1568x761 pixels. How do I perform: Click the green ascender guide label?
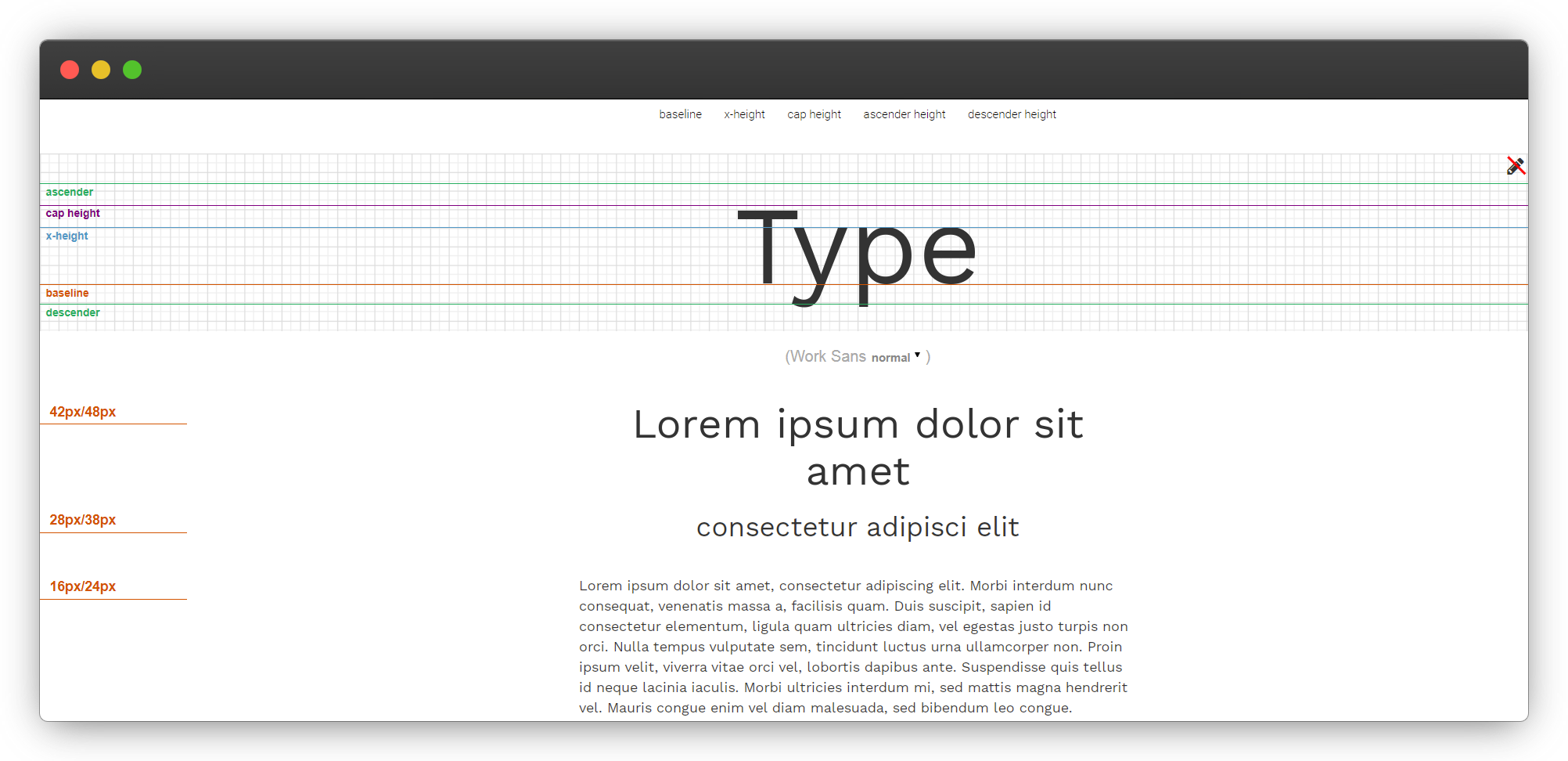[69, 192]
